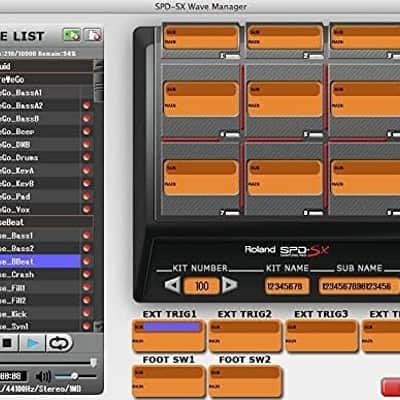Select the MAIN slot of EXT TRIG3
400x400 pixels.
pos(321,341)
